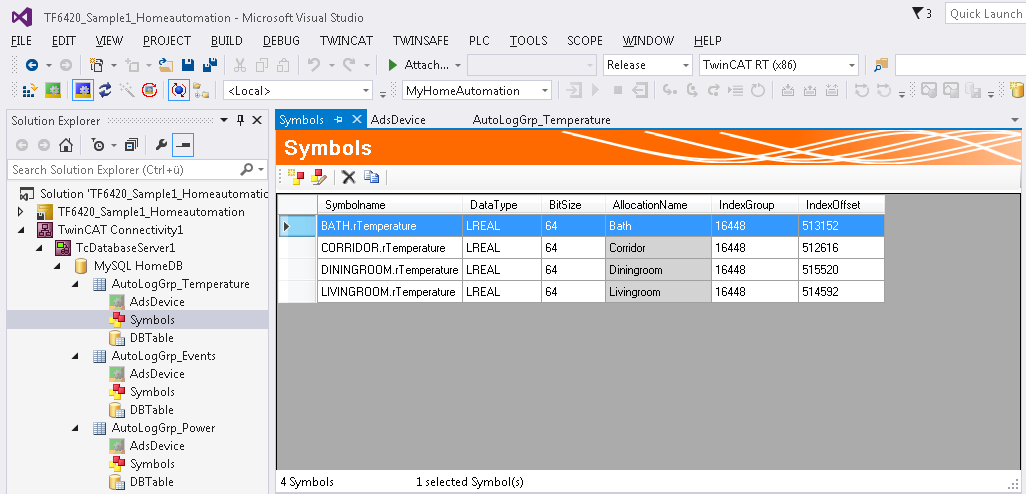Open the MyHomeAutomation project dropdown
Image resolution: width=1026 pixels, height=494 pixels.
point(545,91)
